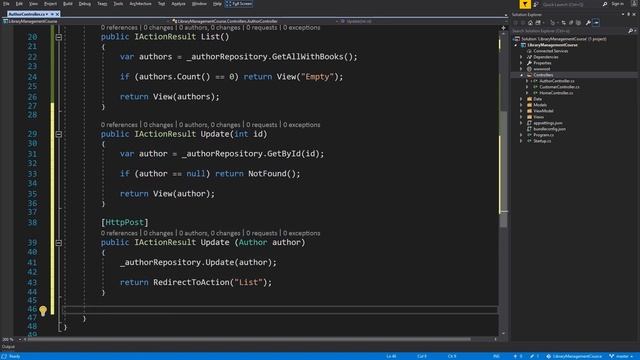Open the Project menu
The height and width of the screenshot is (360, 640).
[x=50, y=4]
